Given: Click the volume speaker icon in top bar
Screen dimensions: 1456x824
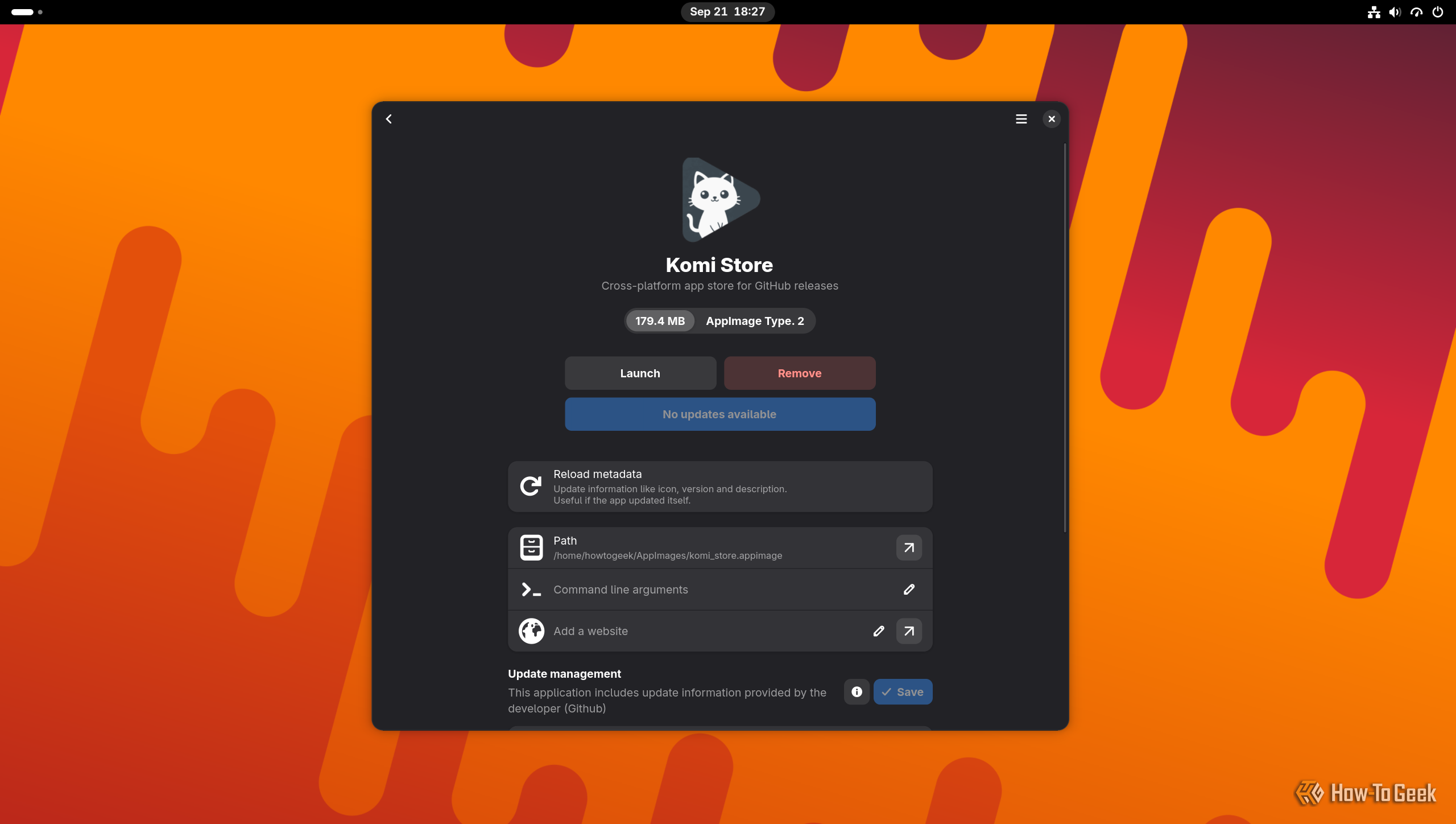Looking at the screenshot, I should click(x=1395, y=11).
